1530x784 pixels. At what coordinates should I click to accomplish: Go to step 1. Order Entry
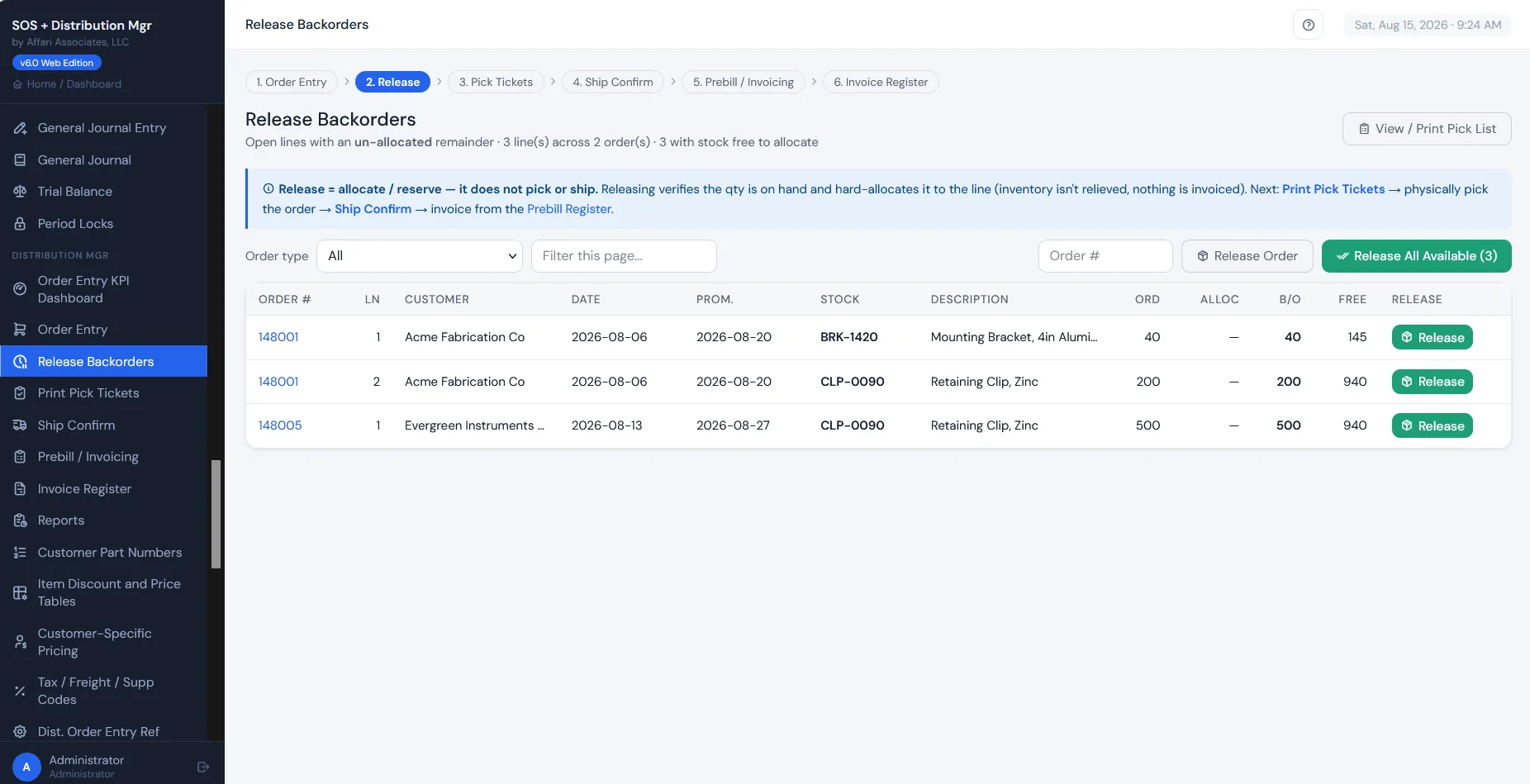(292, 82)
